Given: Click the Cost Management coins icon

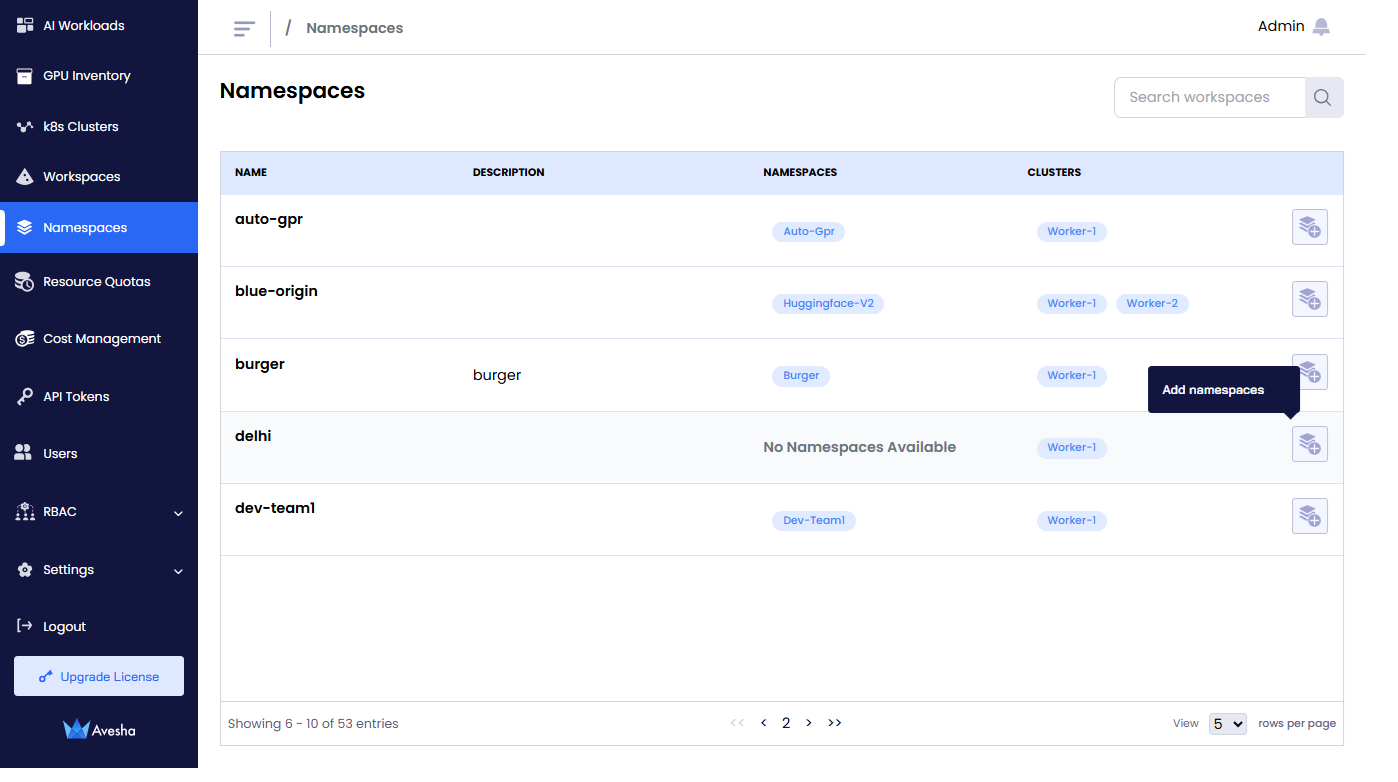Looking at the screenshot, I should tap(25, 339).
